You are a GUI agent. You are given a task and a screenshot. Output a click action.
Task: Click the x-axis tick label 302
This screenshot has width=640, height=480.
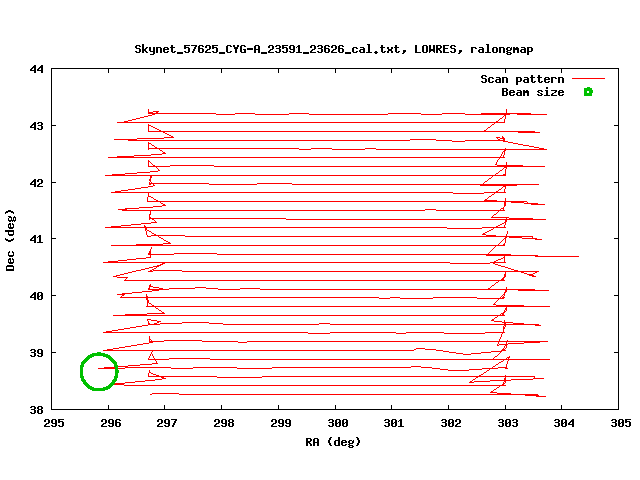[451, 423]
